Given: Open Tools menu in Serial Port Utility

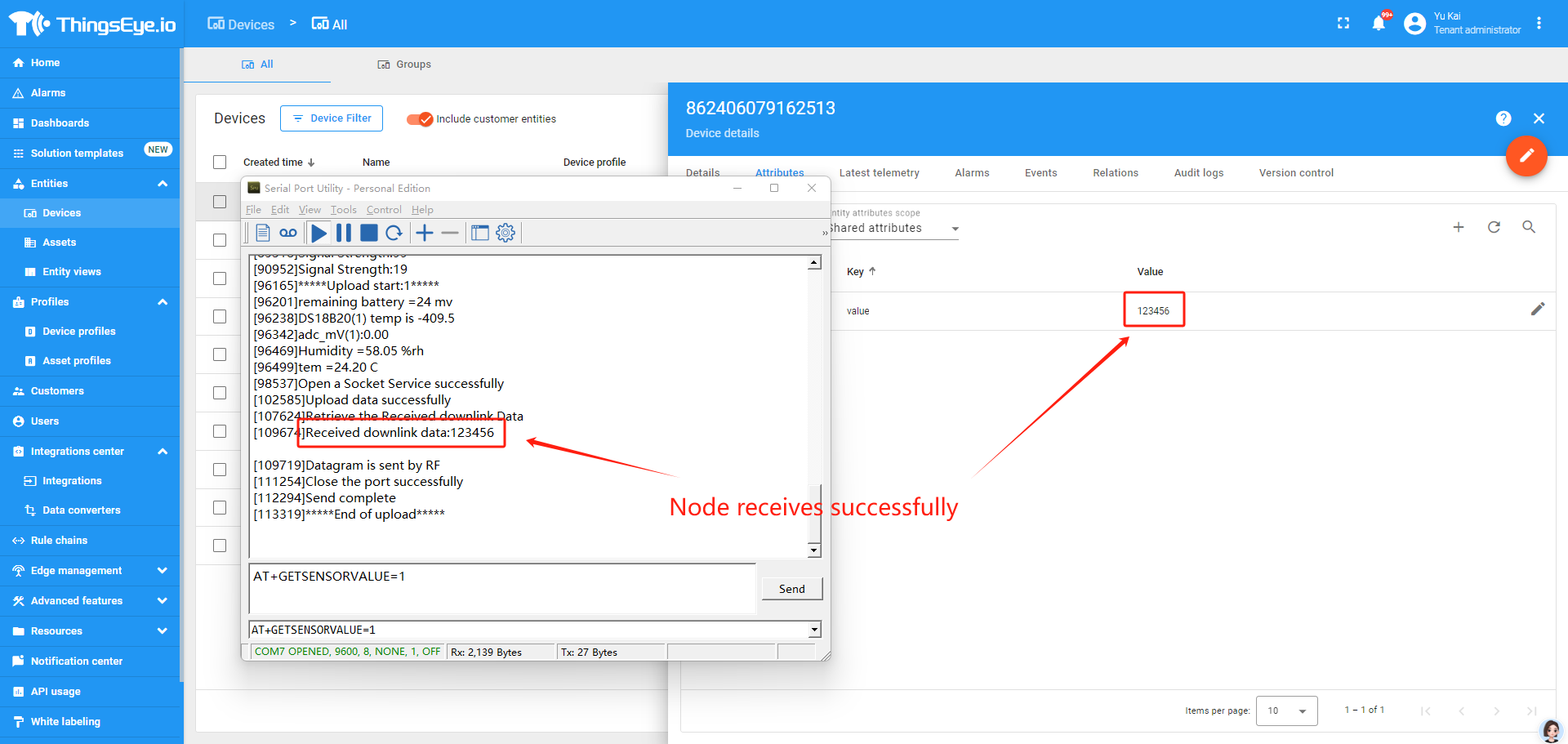Looking at the screenshot, I should pyautogui.click(x=344, y=210).
